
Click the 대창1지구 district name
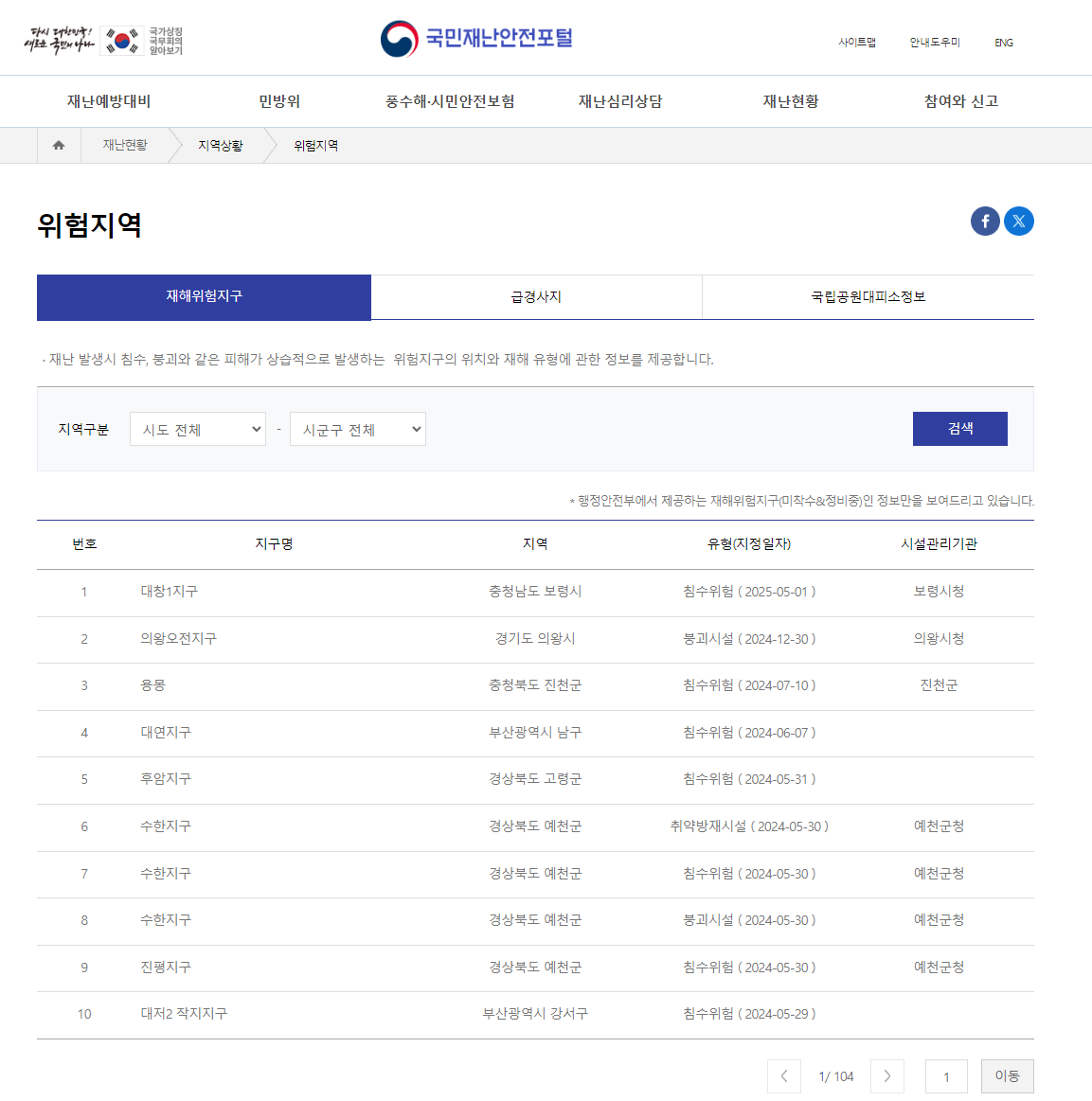pos(170,592)
